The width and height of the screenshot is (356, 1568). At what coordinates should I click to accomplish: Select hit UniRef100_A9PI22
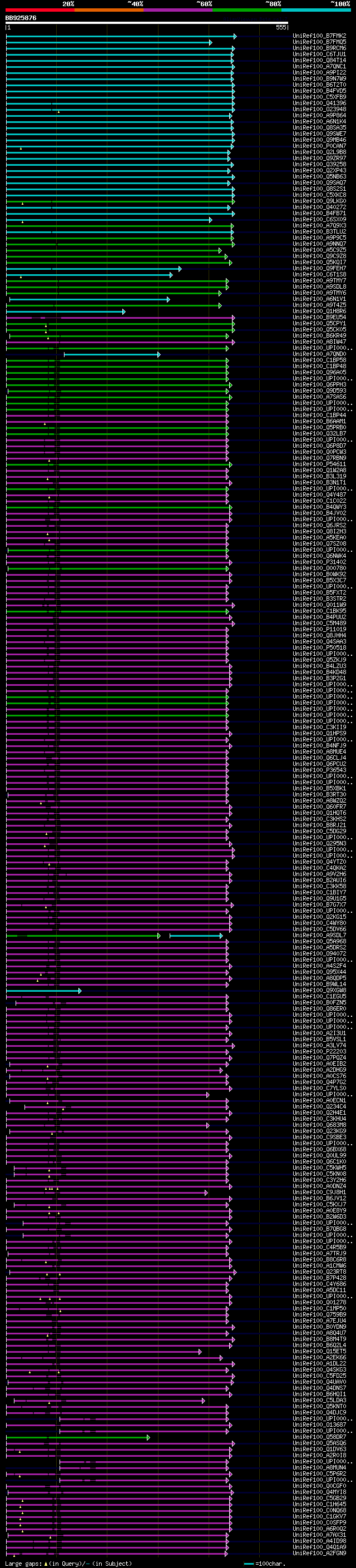pyautogui.click(x=319, y=72)
